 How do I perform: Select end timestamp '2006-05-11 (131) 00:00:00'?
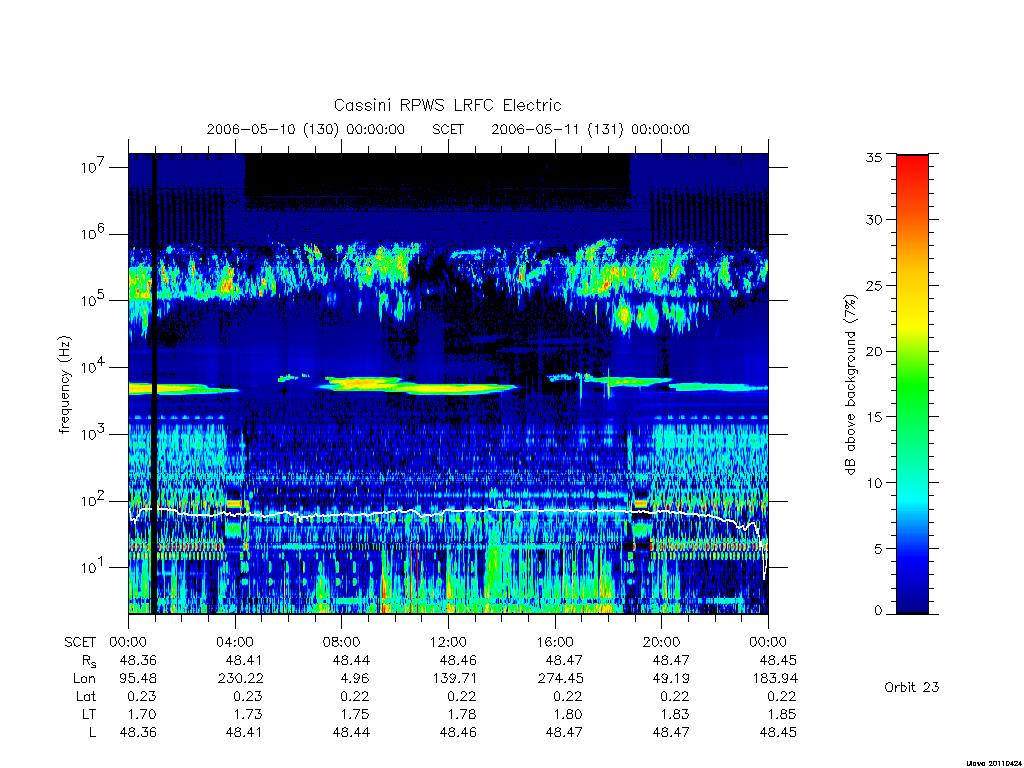(590, 129)
